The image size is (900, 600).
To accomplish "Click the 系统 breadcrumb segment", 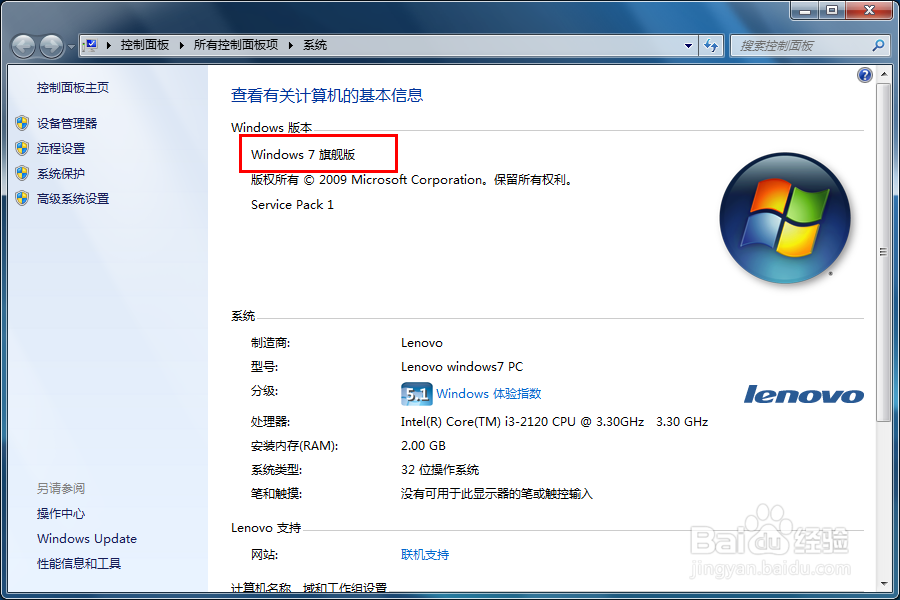I will click(x=315, y=45).
